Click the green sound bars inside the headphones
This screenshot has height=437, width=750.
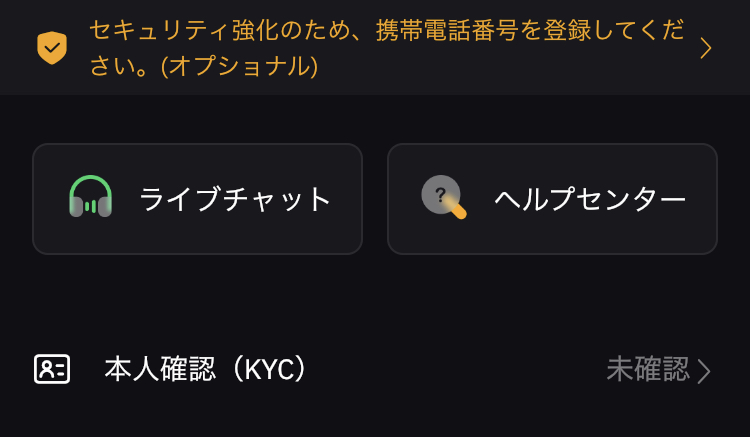[90, 206]
